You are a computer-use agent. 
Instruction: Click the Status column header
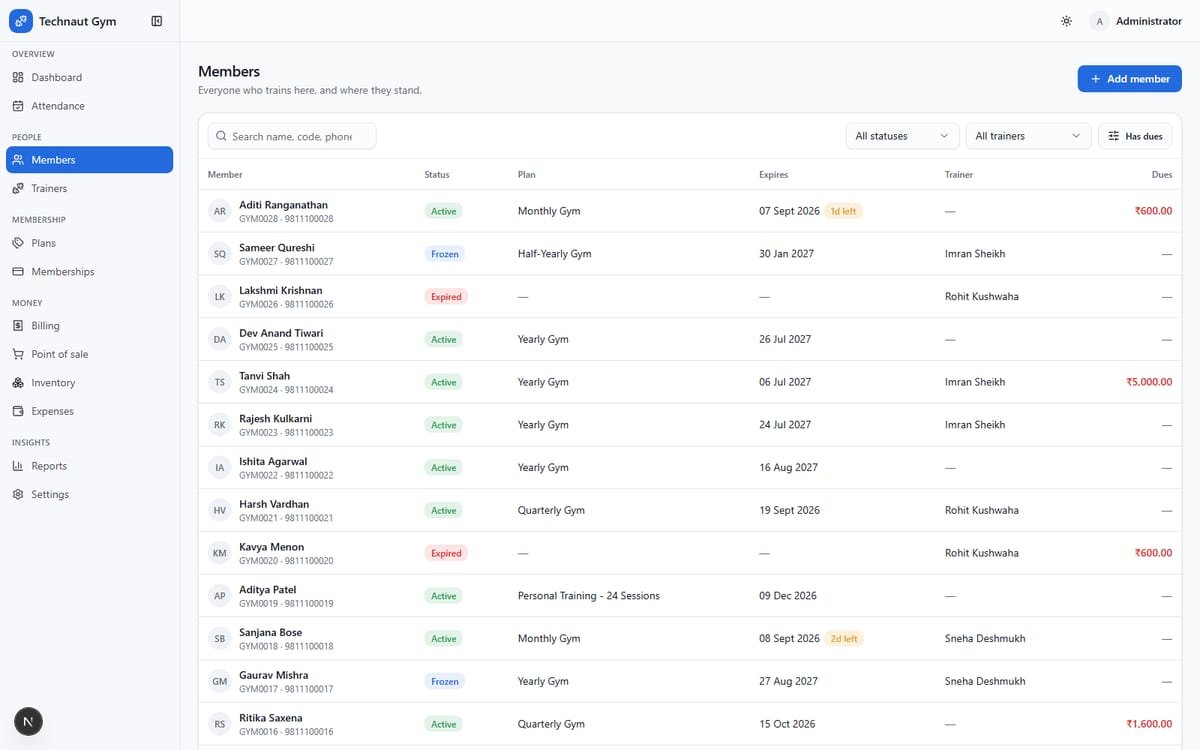437,175
